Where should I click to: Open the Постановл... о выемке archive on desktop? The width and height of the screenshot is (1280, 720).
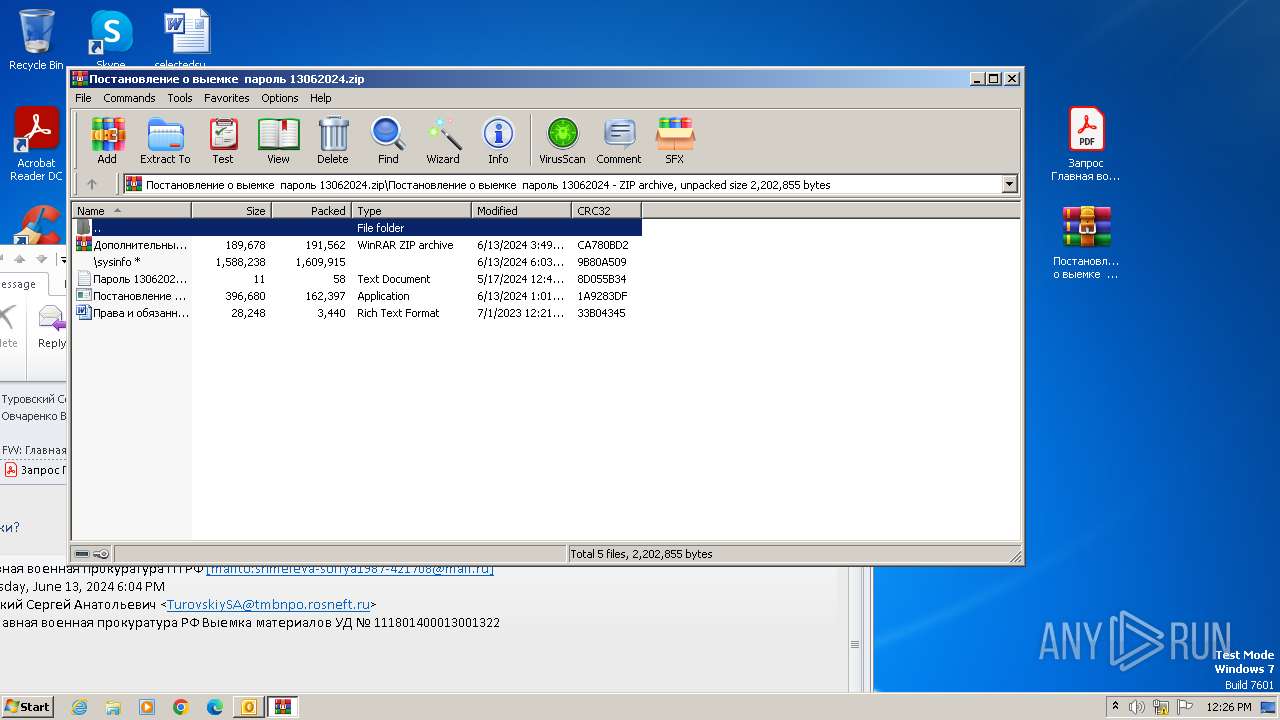point(1086,243)
